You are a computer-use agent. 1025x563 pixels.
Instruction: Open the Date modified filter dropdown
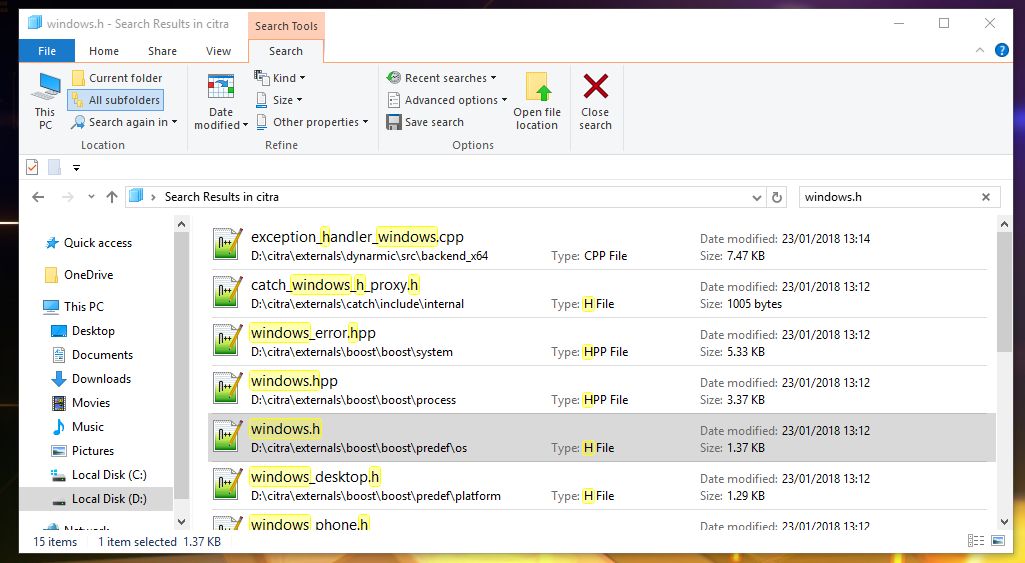coord(221,101)
